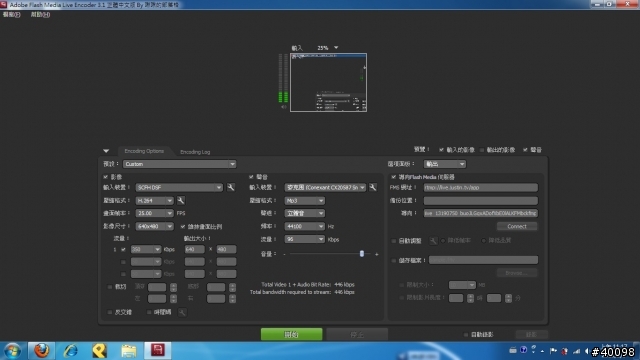This screenshot has width=640, height=360.
Task: Click the input preview thumbnail
Action: coord(328,82)
